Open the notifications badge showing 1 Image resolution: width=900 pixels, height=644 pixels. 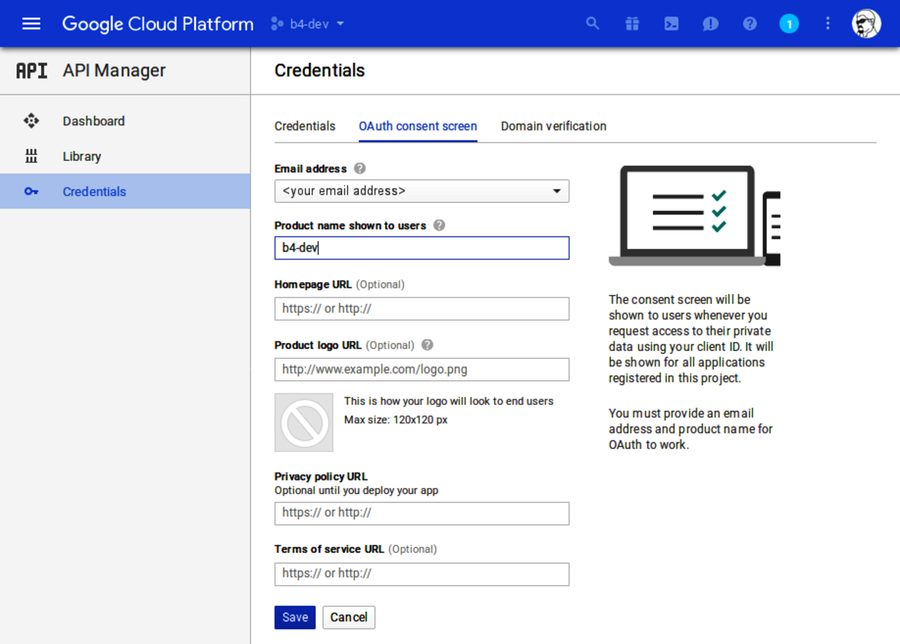[789, 23]
